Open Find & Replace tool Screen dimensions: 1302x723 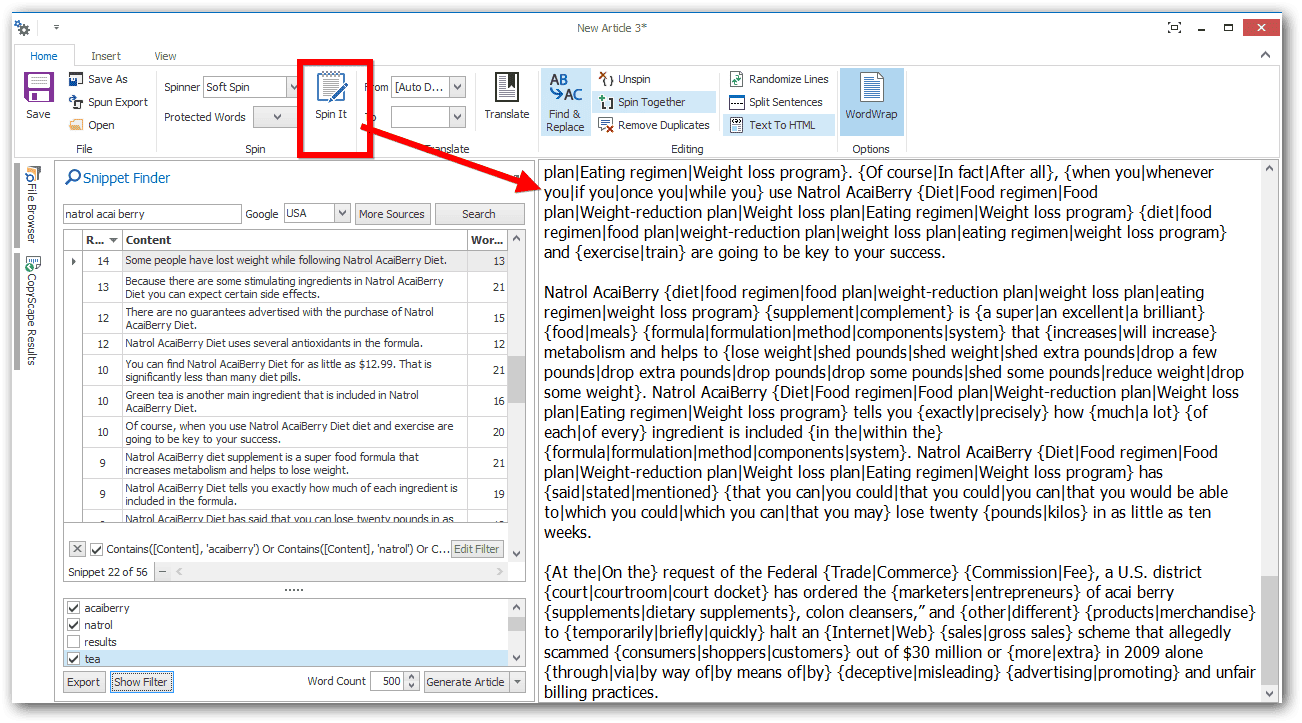565,101
